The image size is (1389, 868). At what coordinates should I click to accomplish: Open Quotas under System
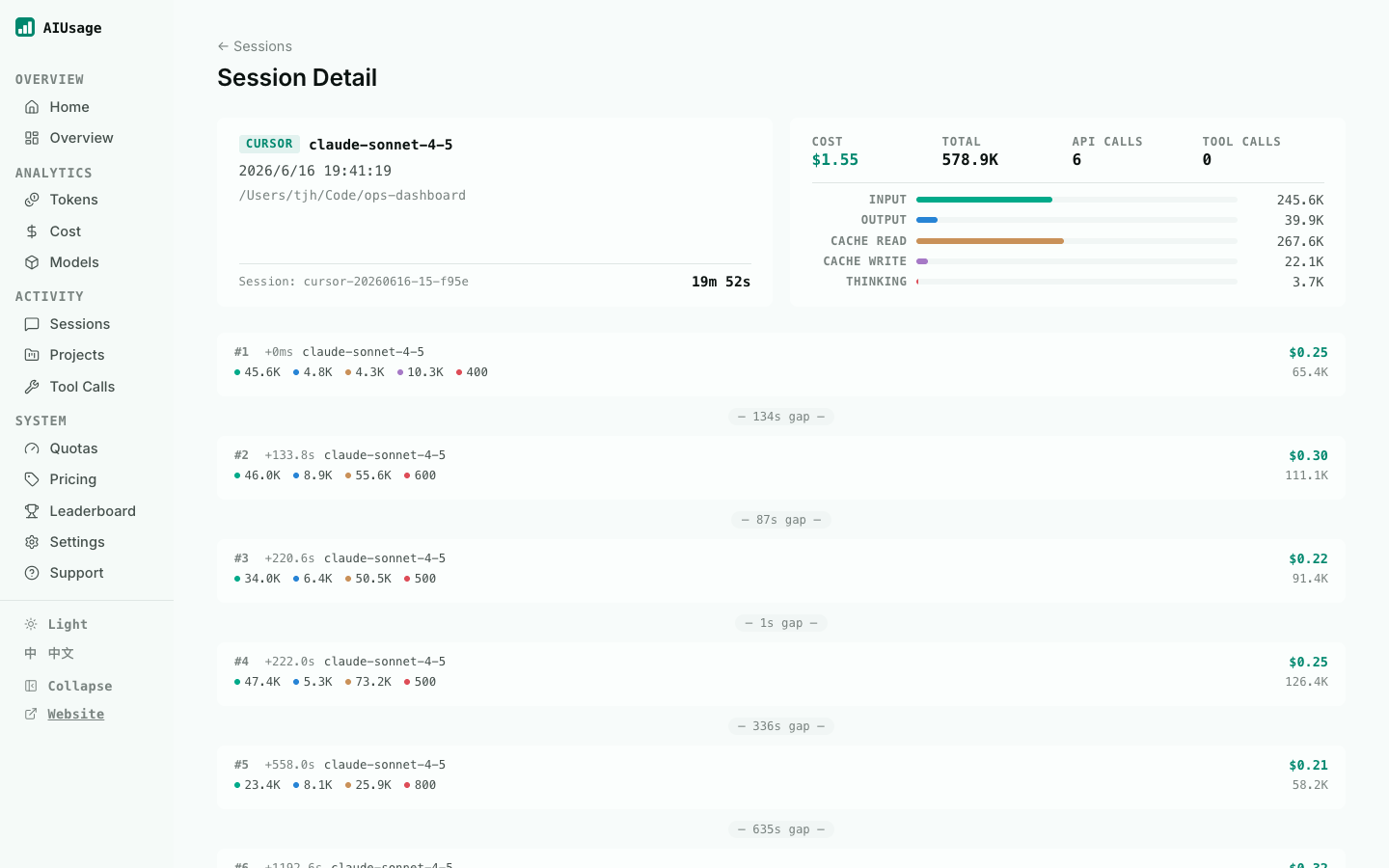(87, 448)
